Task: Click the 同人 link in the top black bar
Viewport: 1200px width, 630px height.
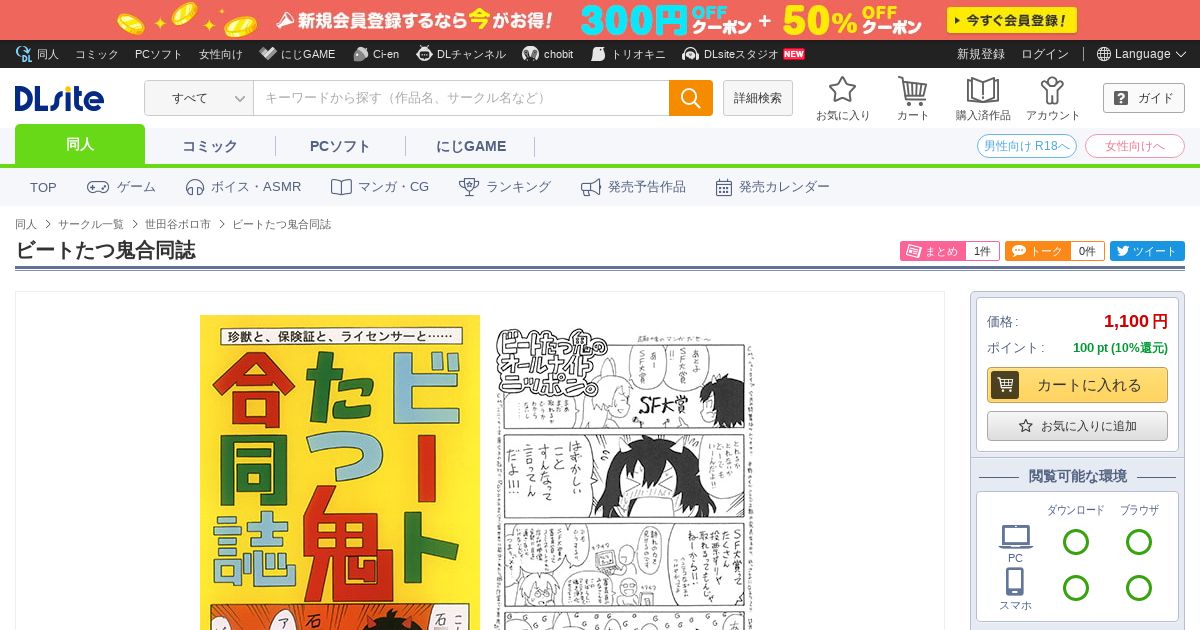Action: coord(37,54)
